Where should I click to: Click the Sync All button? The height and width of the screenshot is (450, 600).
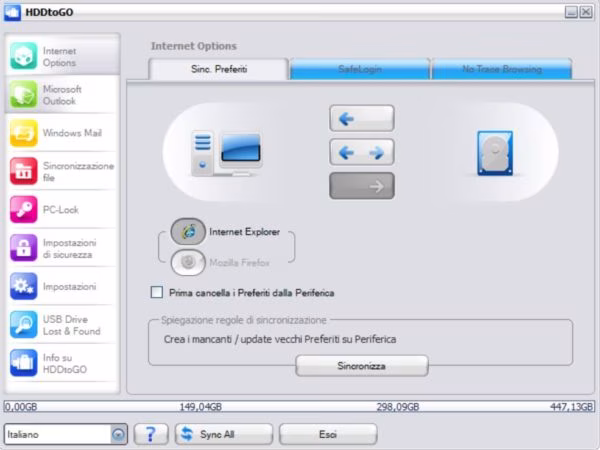click(x=224, y=434)
